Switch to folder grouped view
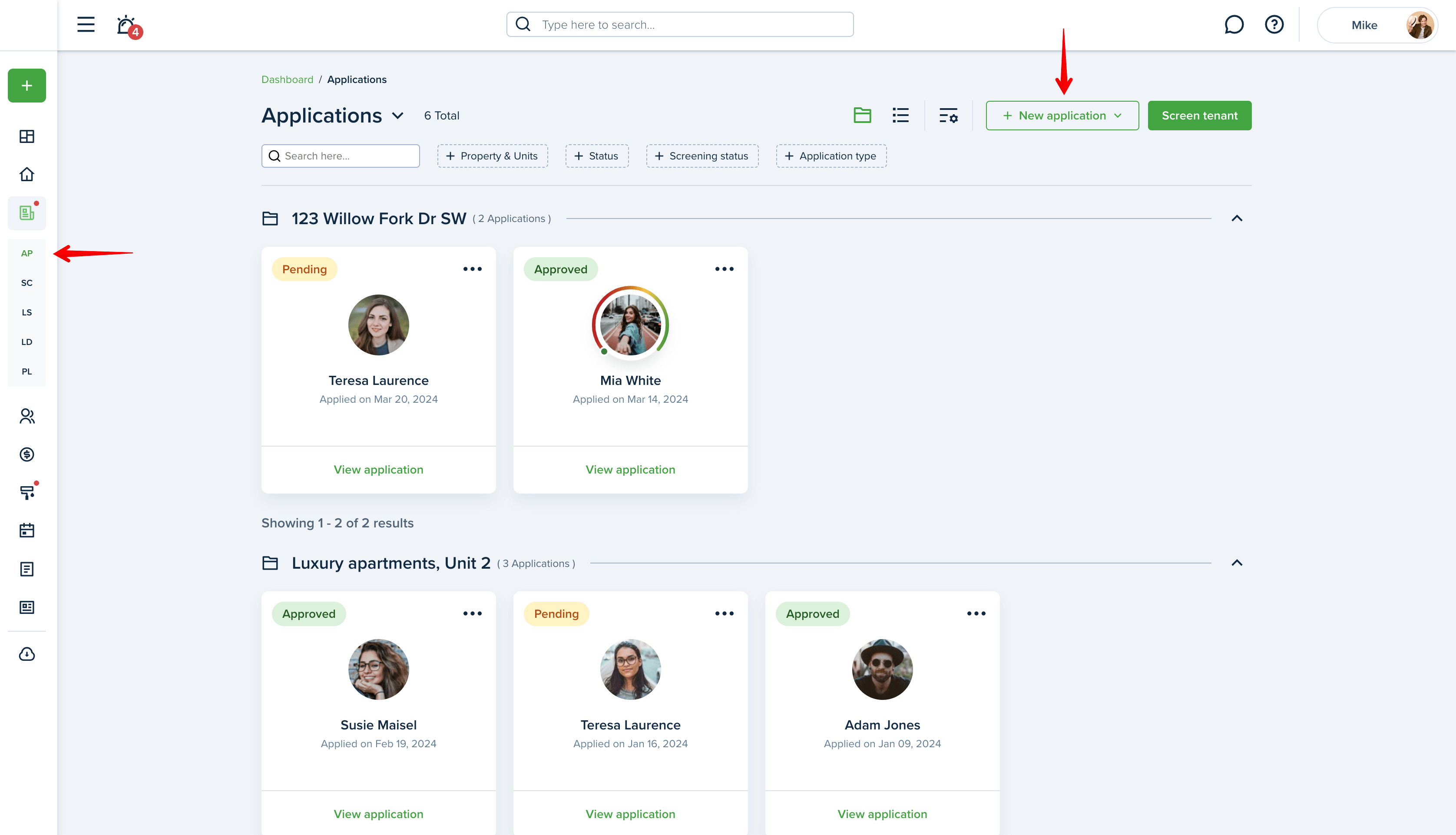 [862, 115]
